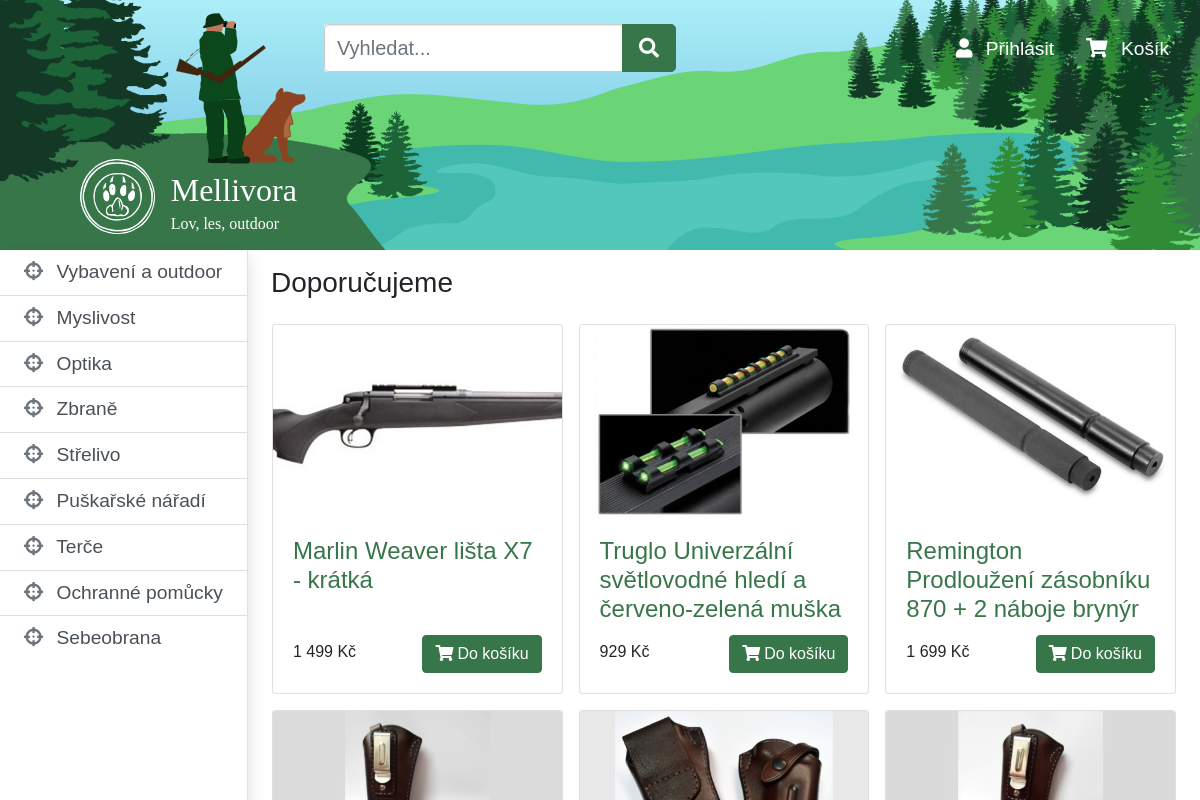Open the Vybavení a outdoor category
Viewport: 1200px width, 800px height.
click(124, 272)
